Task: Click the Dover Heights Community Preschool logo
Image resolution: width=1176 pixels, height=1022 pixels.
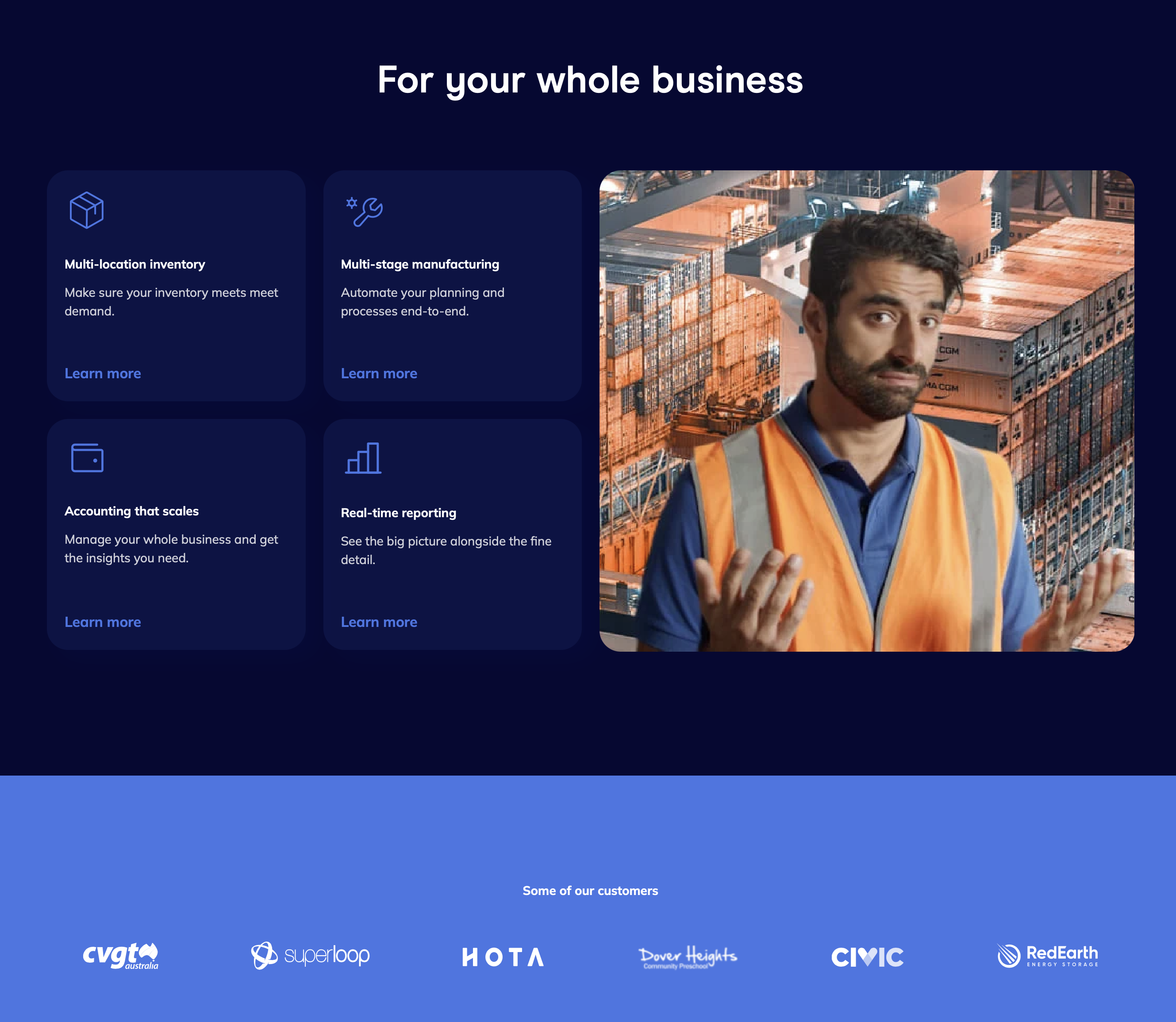Action: [688, 957]
